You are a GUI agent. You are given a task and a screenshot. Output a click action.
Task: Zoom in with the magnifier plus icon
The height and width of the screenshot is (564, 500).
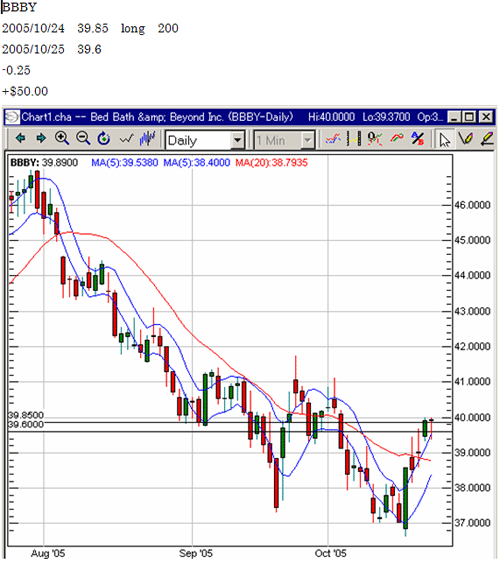tap(62, 138)
